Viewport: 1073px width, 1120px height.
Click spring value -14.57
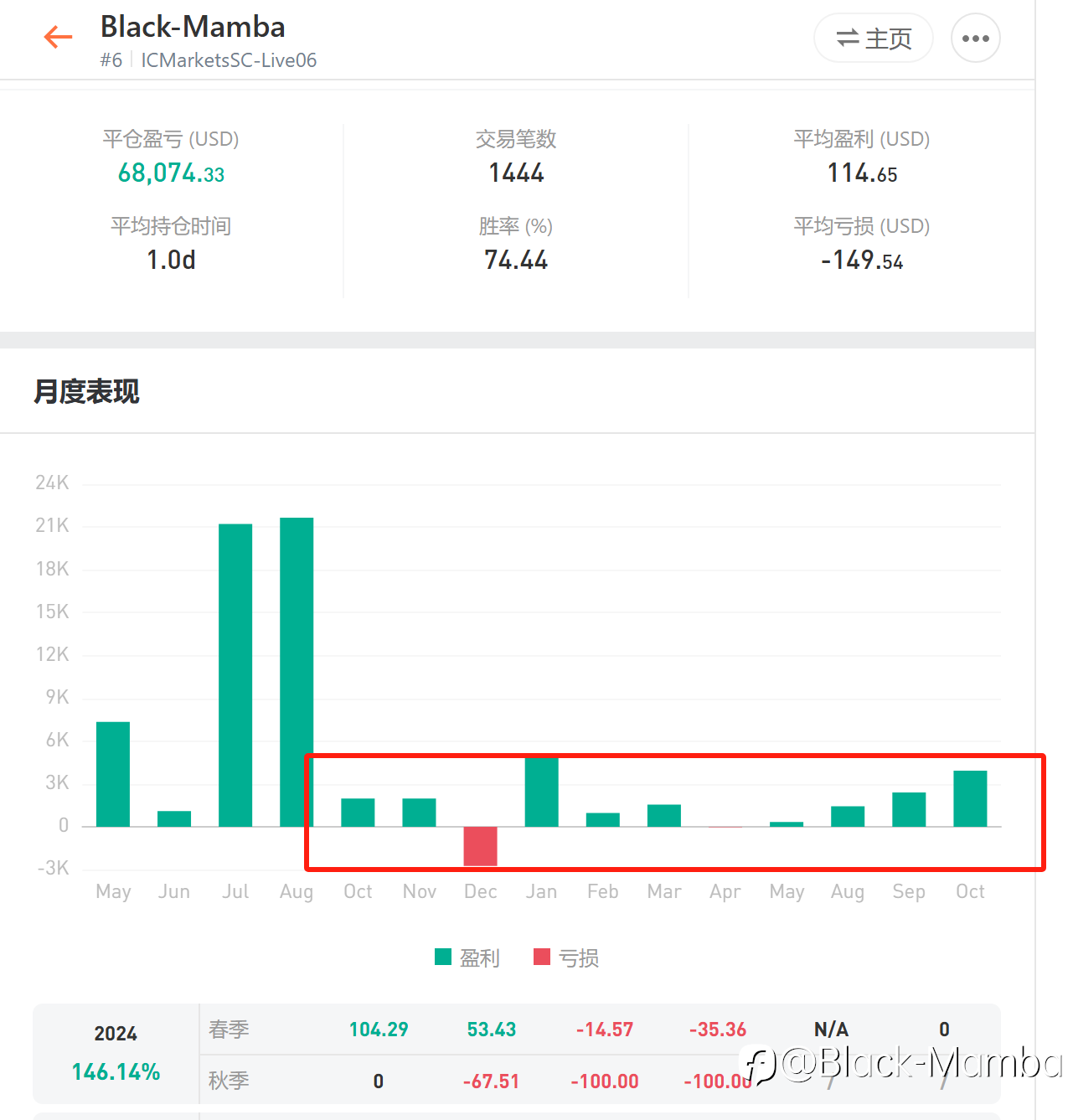coord(605,1030)
